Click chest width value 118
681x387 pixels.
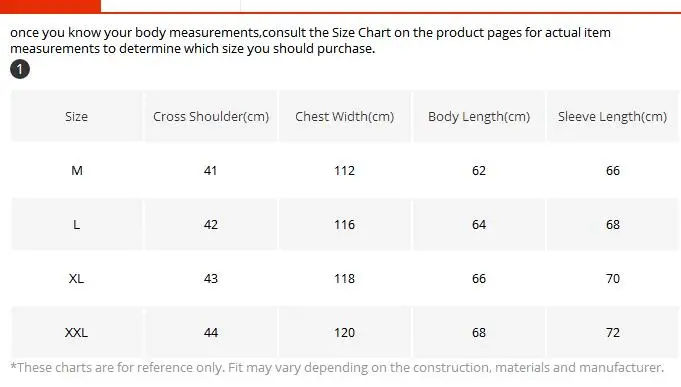344,278
